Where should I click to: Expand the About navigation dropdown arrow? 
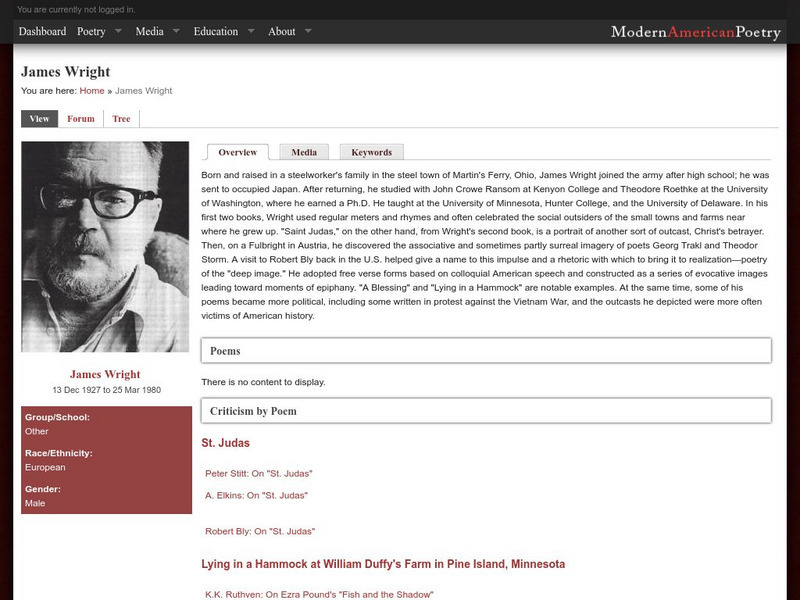tap(306, 31)
